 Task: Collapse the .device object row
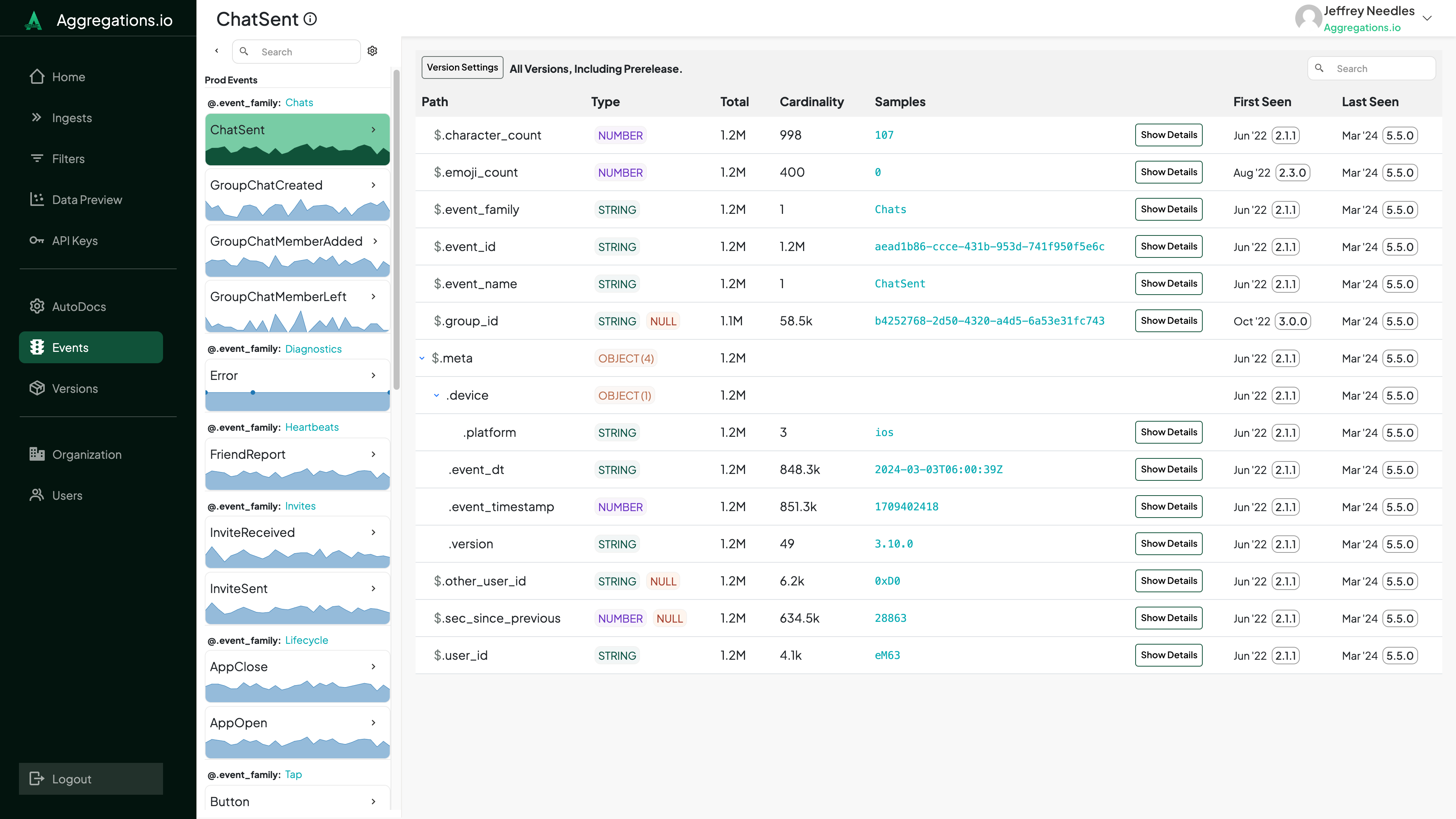click(x=436, y=395)
